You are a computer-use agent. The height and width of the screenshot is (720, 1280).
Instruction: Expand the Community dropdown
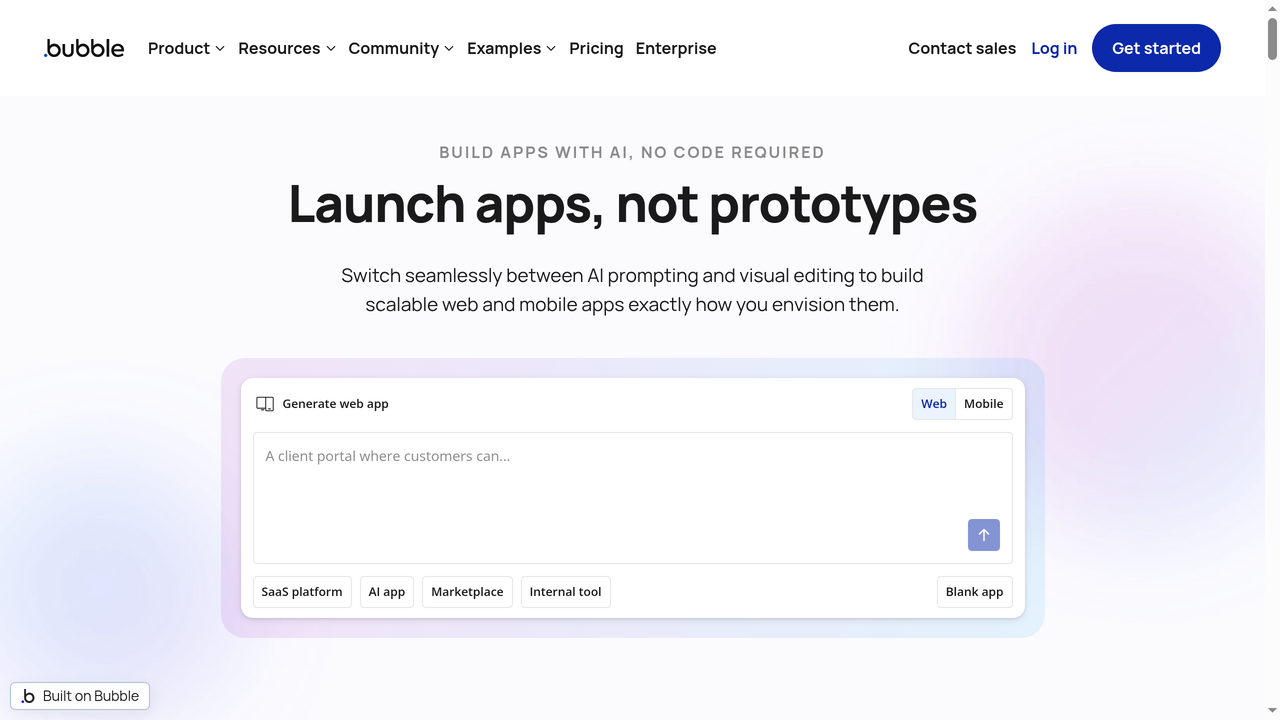coord(400,48)
